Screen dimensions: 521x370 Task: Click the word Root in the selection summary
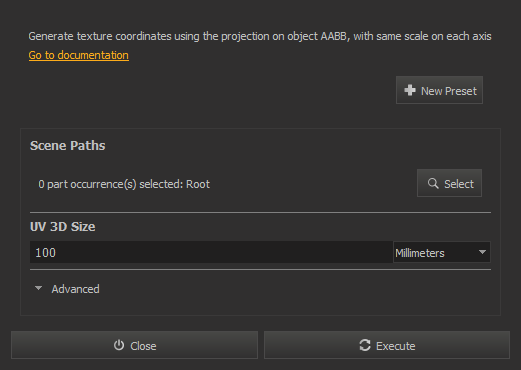(x=198, y=184)
